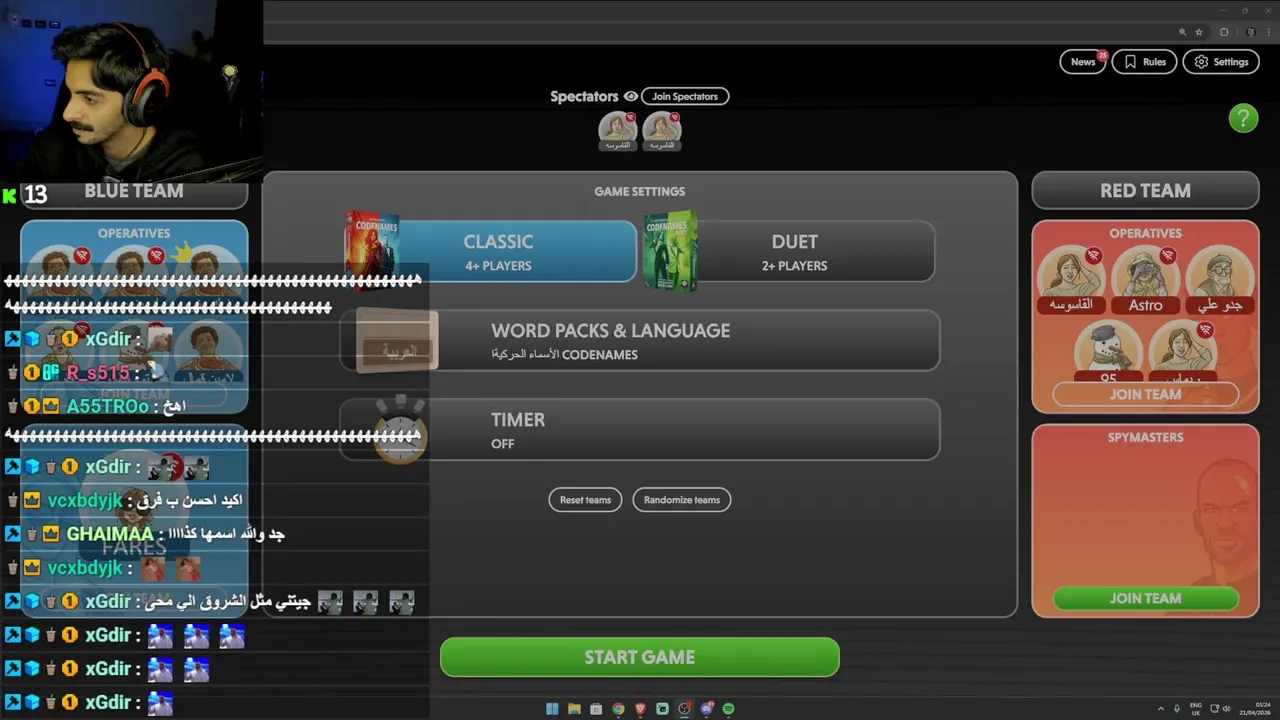Click the Reset teams button
This screenshot has width=1280, height=720.
pos(585,500)
